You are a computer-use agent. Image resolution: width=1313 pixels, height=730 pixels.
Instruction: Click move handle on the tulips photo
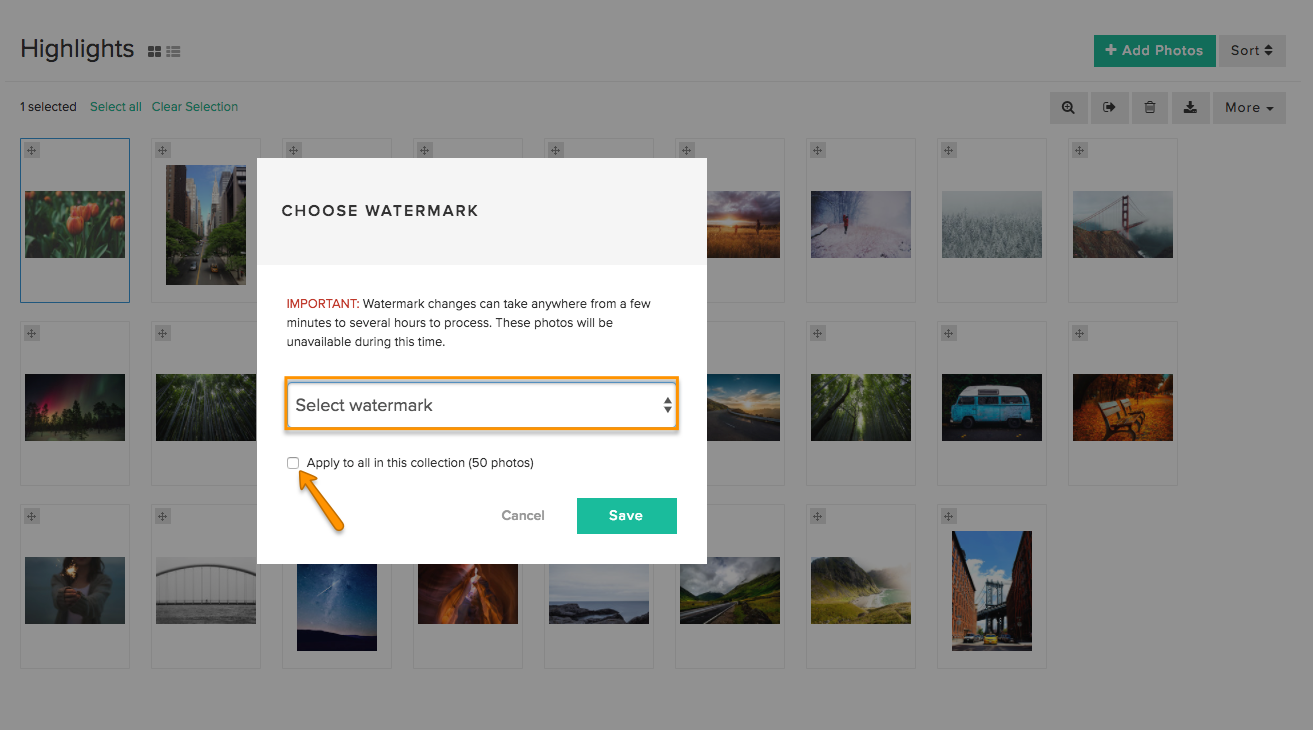pyautogui.click(x=31, y=150)
